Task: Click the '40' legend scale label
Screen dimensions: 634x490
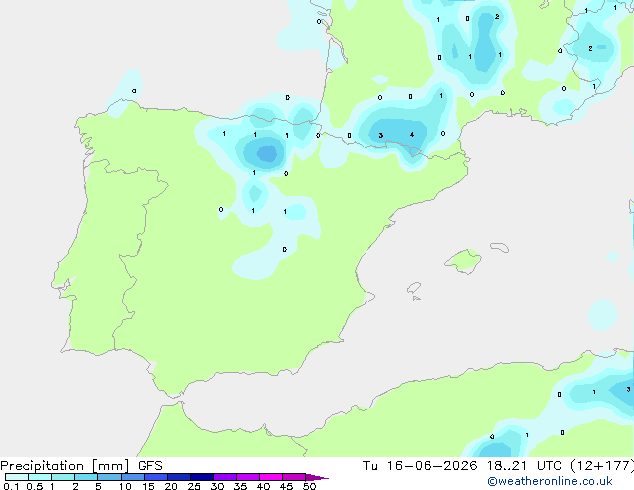Action: click(263, 486)
